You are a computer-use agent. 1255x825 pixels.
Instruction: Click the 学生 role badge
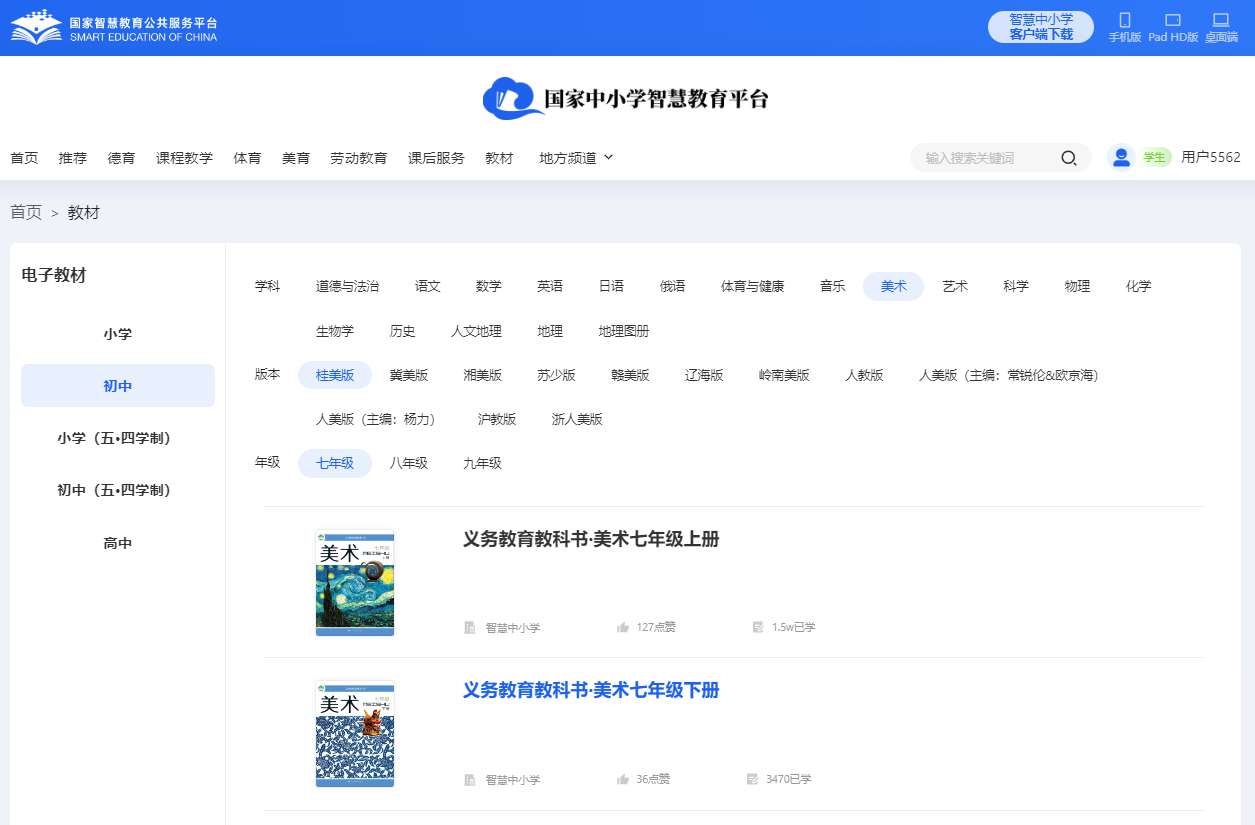[x=1155, y=157]
